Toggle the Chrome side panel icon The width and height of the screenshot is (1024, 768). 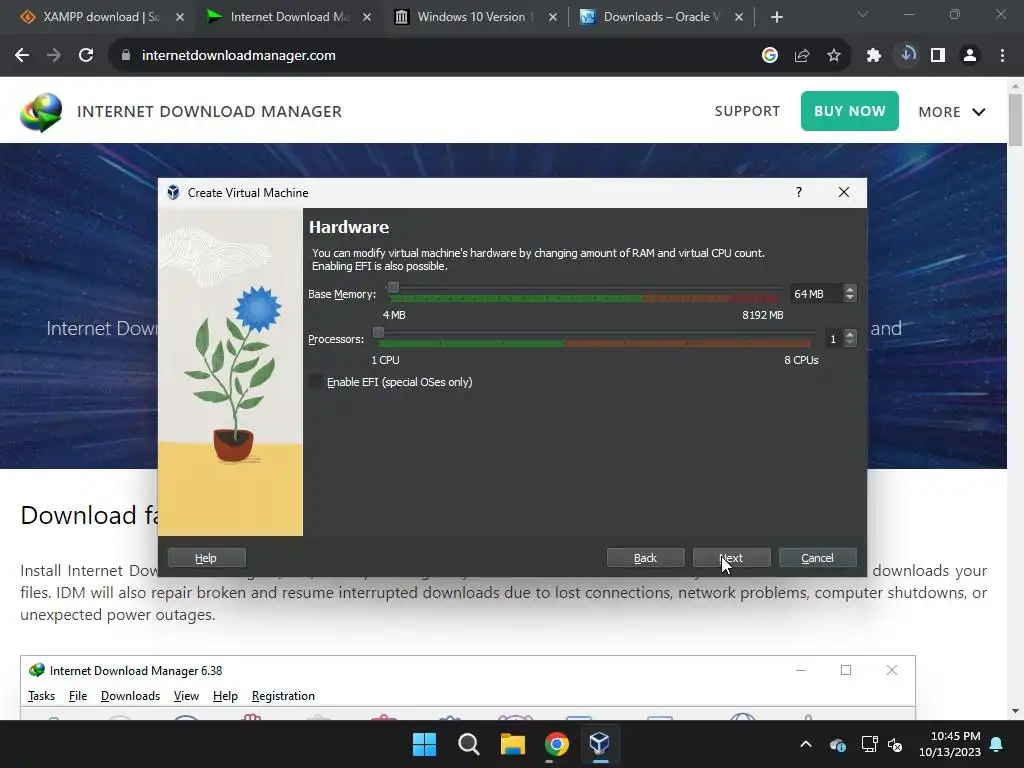click(938, 56)
